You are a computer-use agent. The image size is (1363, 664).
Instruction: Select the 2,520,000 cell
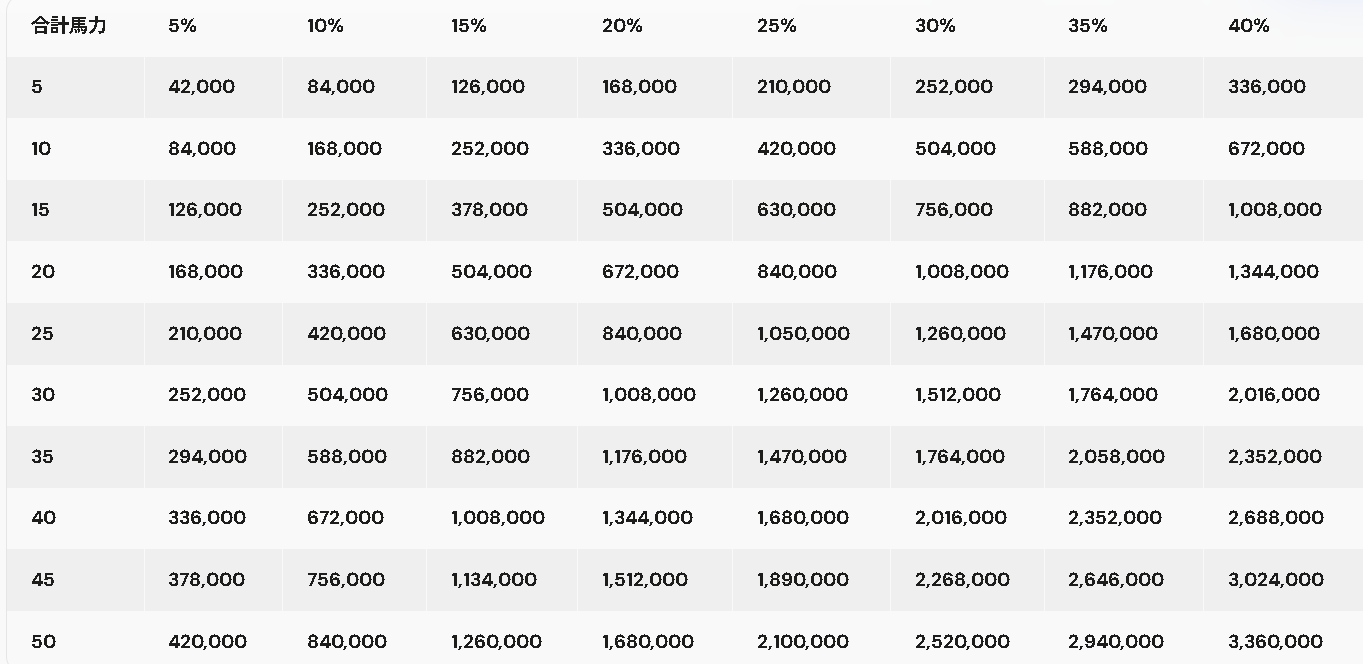(x=961, y=641)
